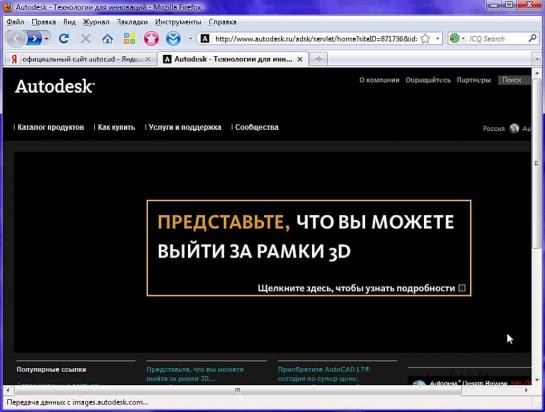Click the Россия country selector
Screen dimensions: 545x412
tap(494, 129)
